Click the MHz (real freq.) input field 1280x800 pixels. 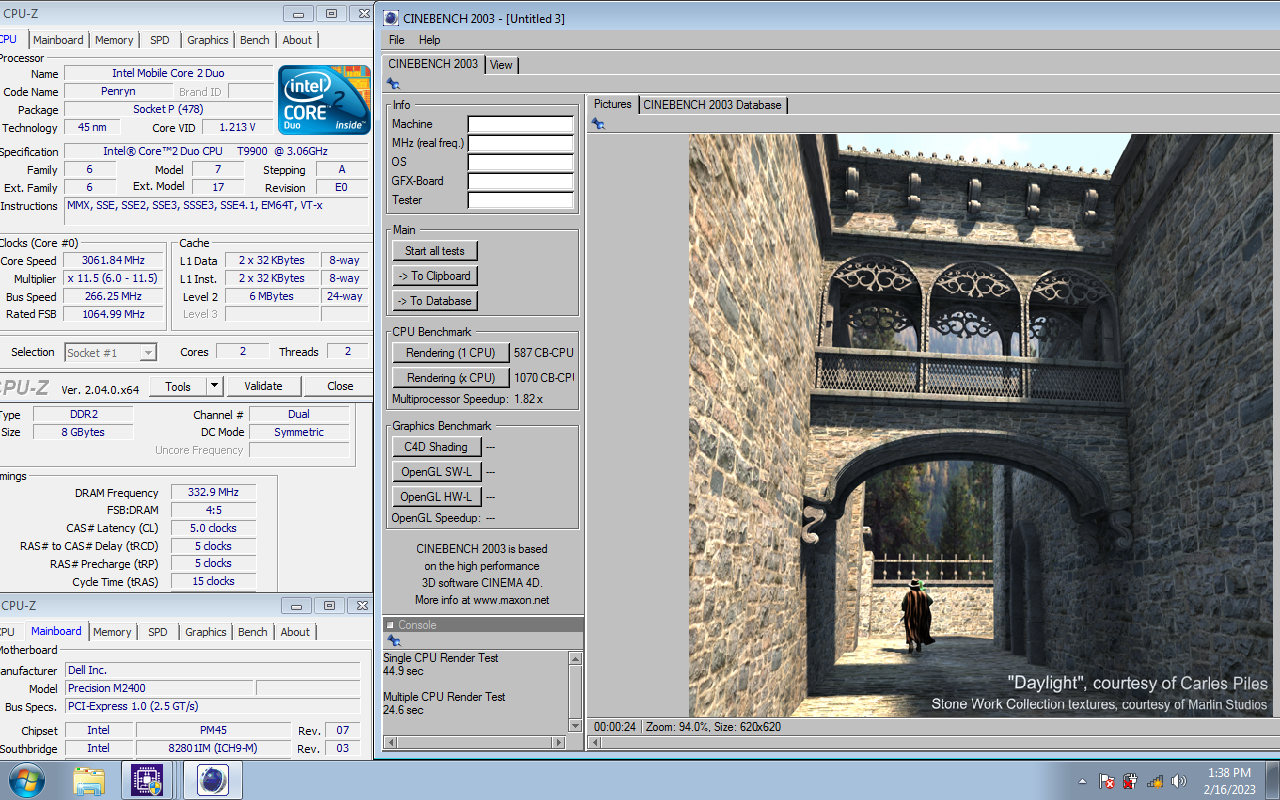click(x=521, y=143)
